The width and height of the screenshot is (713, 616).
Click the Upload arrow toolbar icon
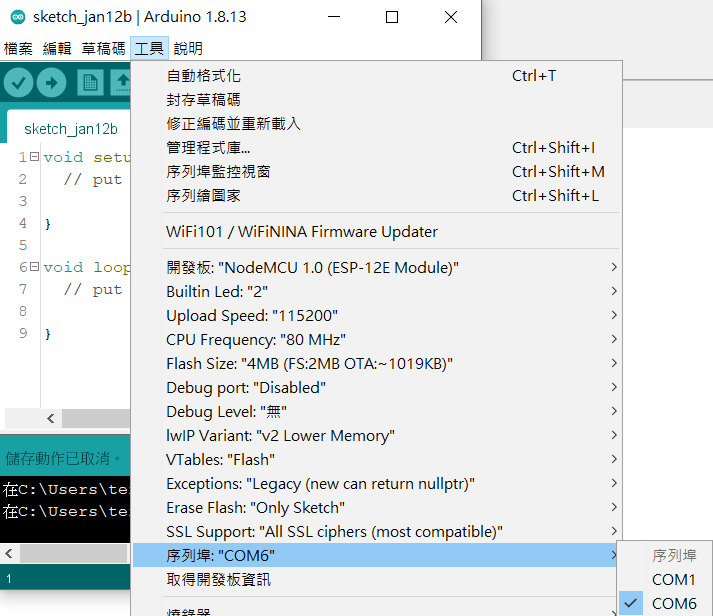point(51,83)
